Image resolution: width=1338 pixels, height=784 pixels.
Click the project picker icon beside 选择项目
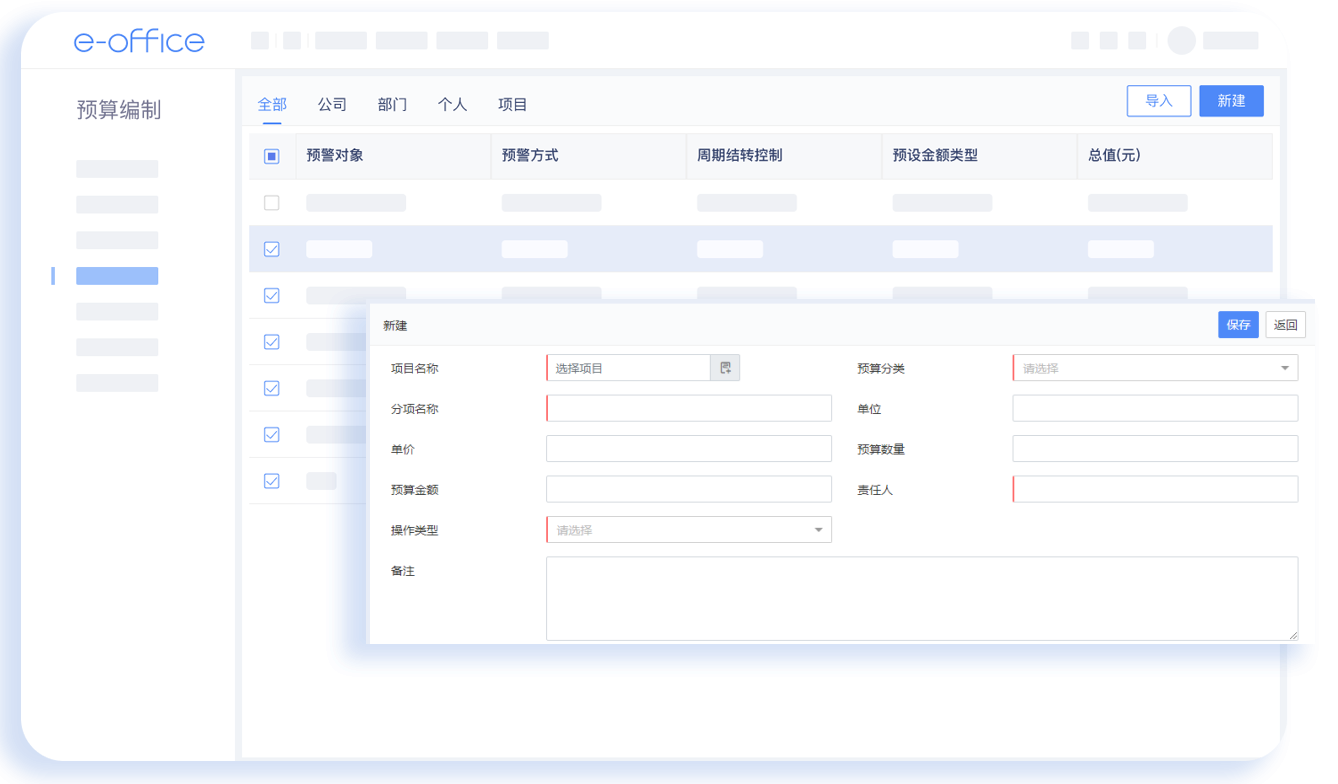725,368
